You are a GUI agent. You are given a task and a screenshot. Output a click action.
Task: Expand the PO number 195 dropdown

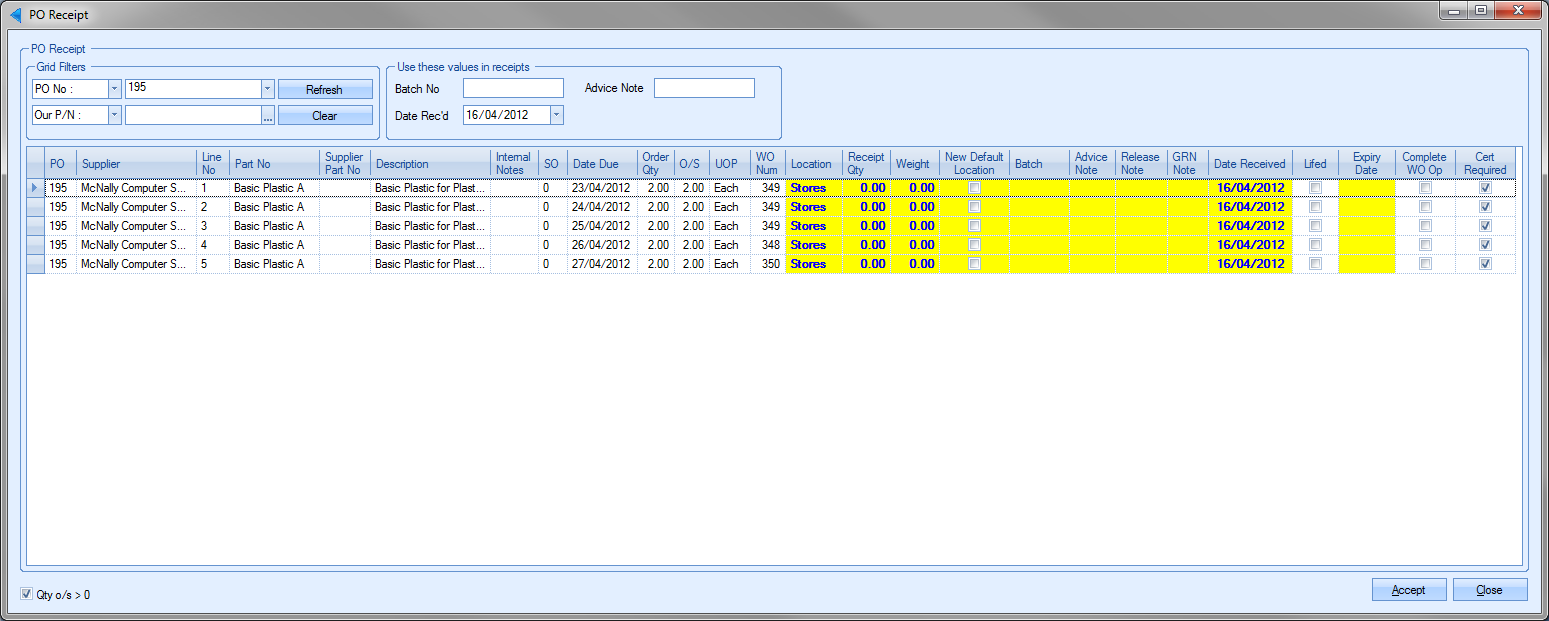click(267, 89)
